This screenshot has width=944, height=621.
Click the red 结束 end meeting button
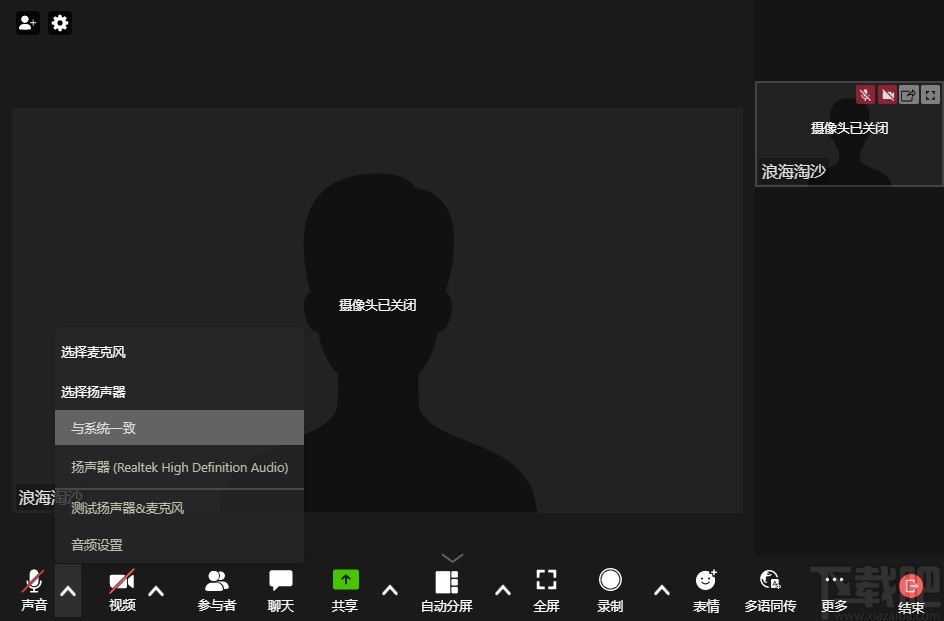pos(910,589)
